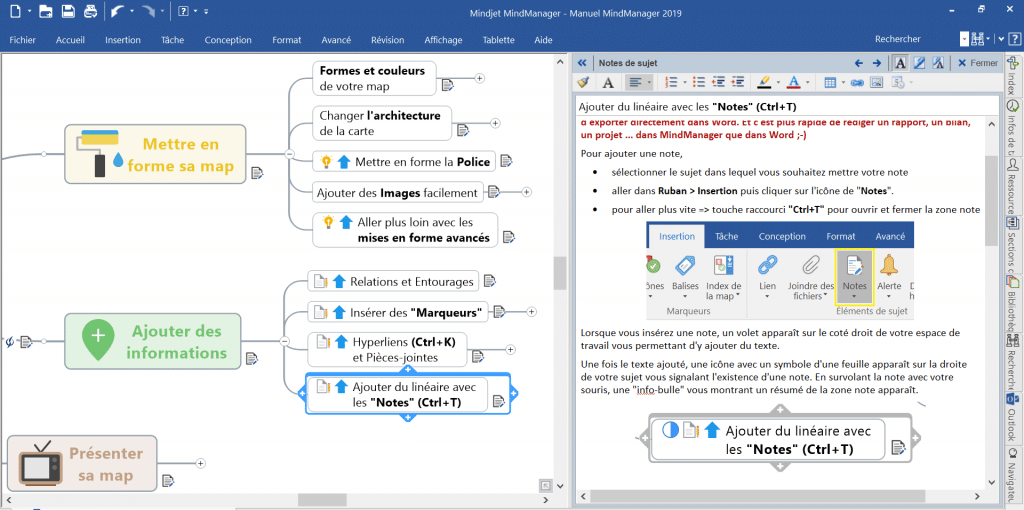
Task: Expand the Changer l'architecture topic
Action: tap(495, 123)
